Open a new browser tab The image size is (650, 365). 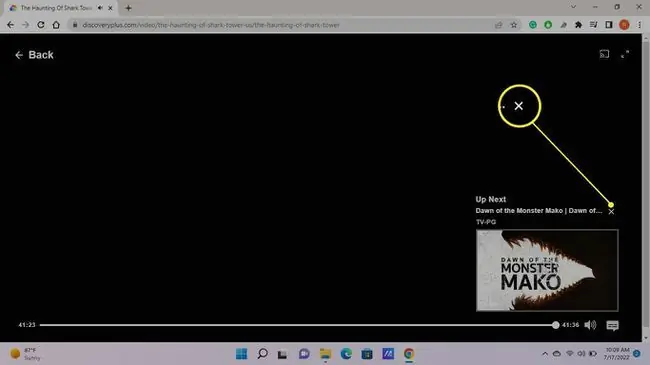tap(128, 8)
